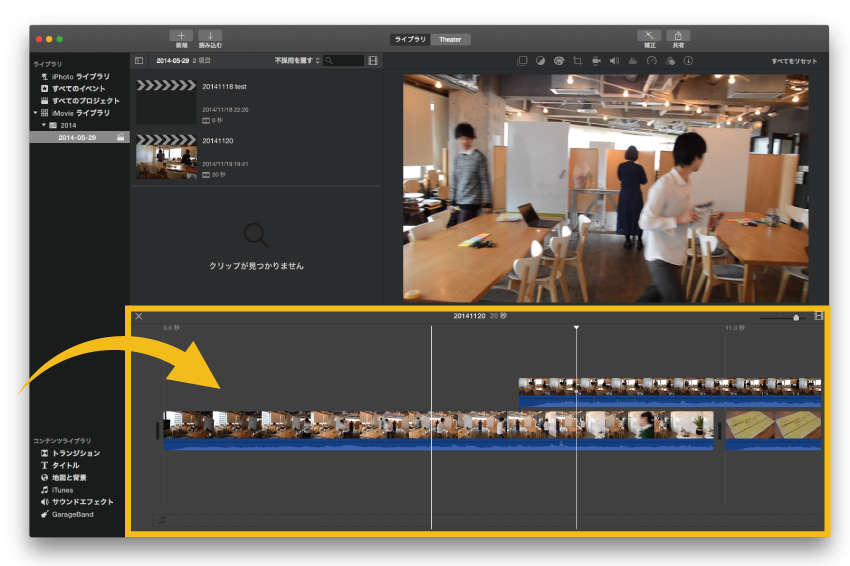The width and height of the screenshot is (850, 566).
Task: Select the crop tool icon
Action: coord(577,61)
